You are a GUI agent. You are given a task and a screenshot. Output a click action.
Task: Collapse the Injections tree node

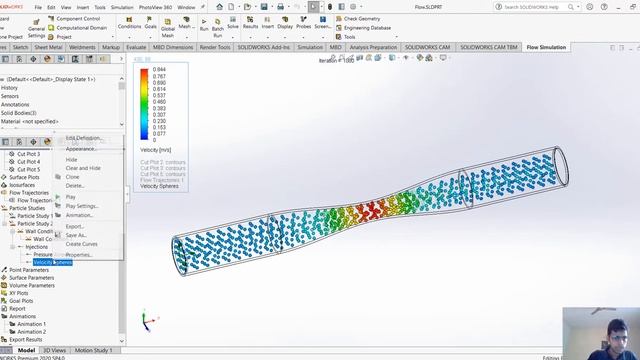coord(13,247)
